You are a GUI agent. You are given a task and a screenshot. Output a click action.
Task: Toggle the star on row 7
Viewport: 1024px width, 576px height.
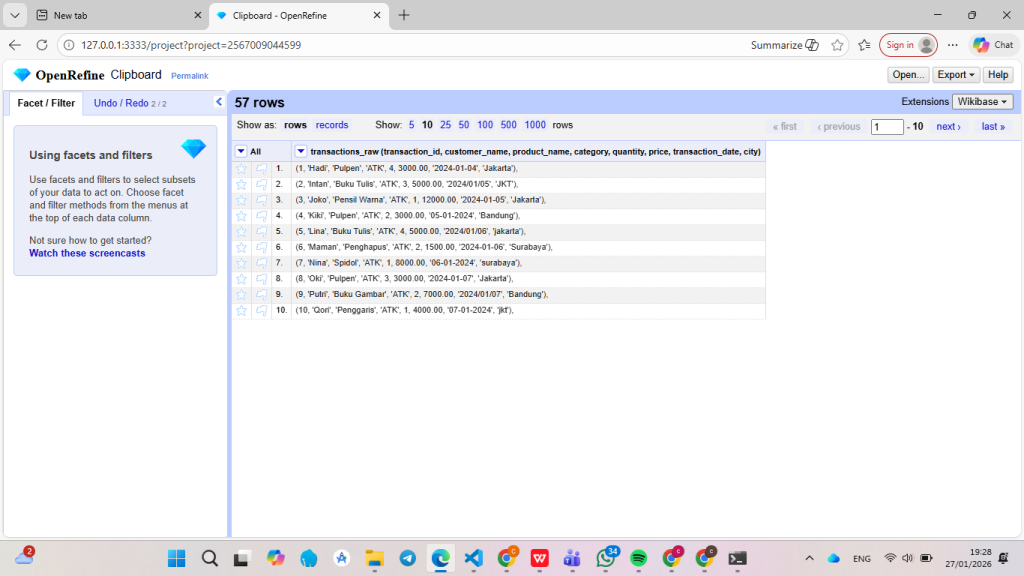241,263
